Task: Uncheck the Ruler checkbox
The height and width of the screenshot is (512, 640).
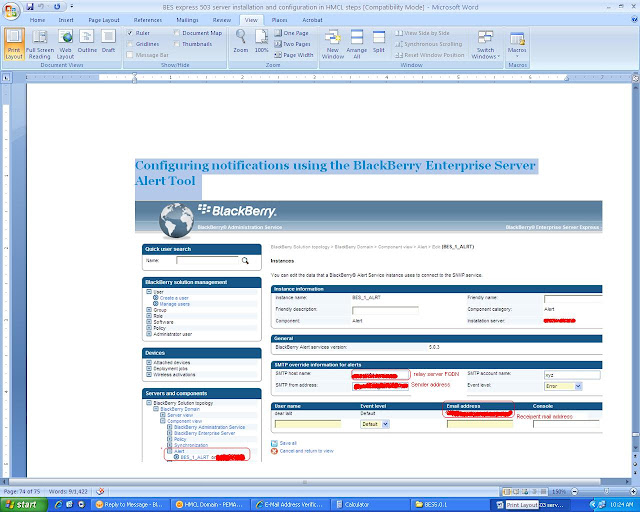Action: pos(130,33)
